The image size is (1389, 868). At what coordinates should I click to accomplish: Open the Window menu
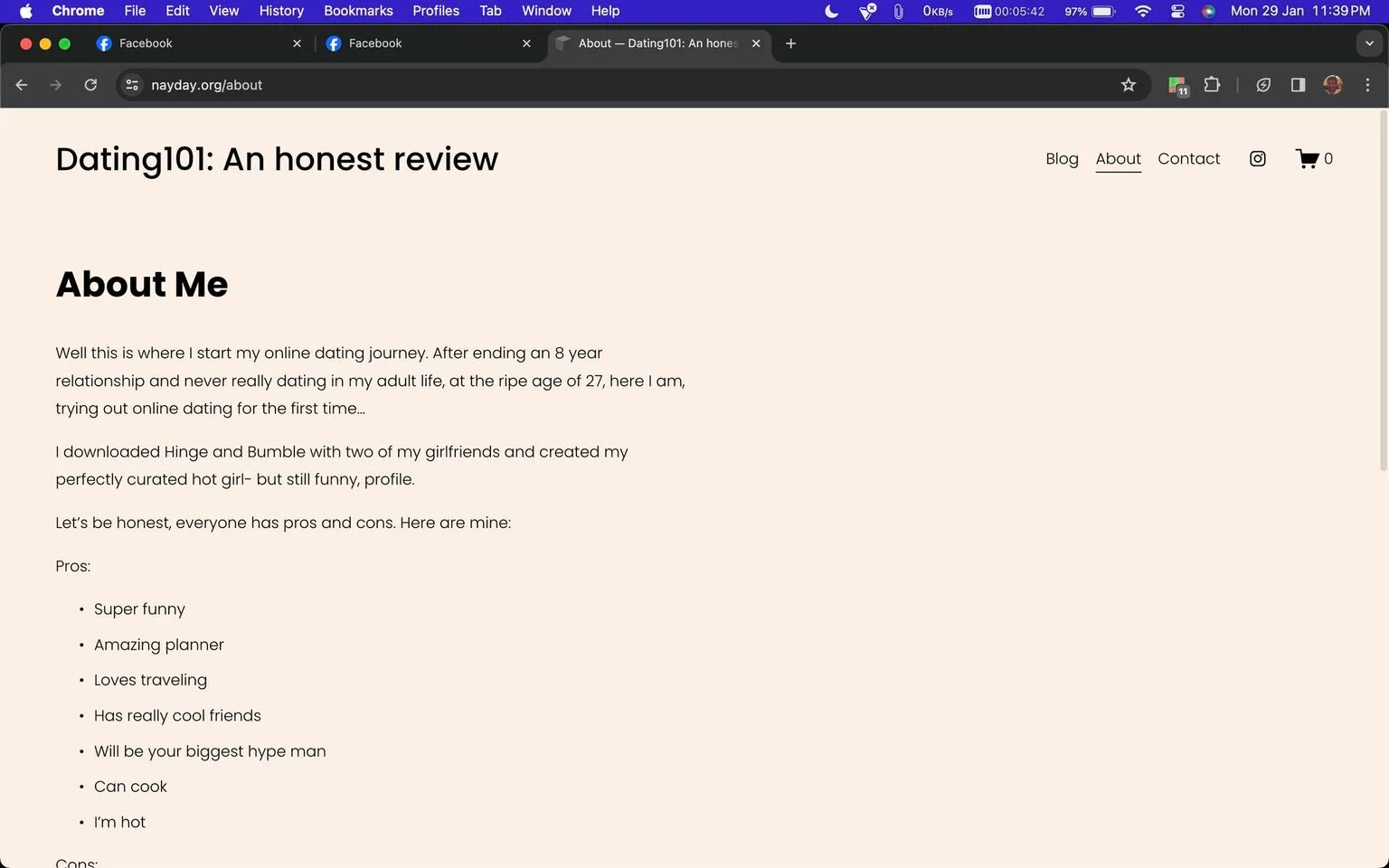(546, 11)
